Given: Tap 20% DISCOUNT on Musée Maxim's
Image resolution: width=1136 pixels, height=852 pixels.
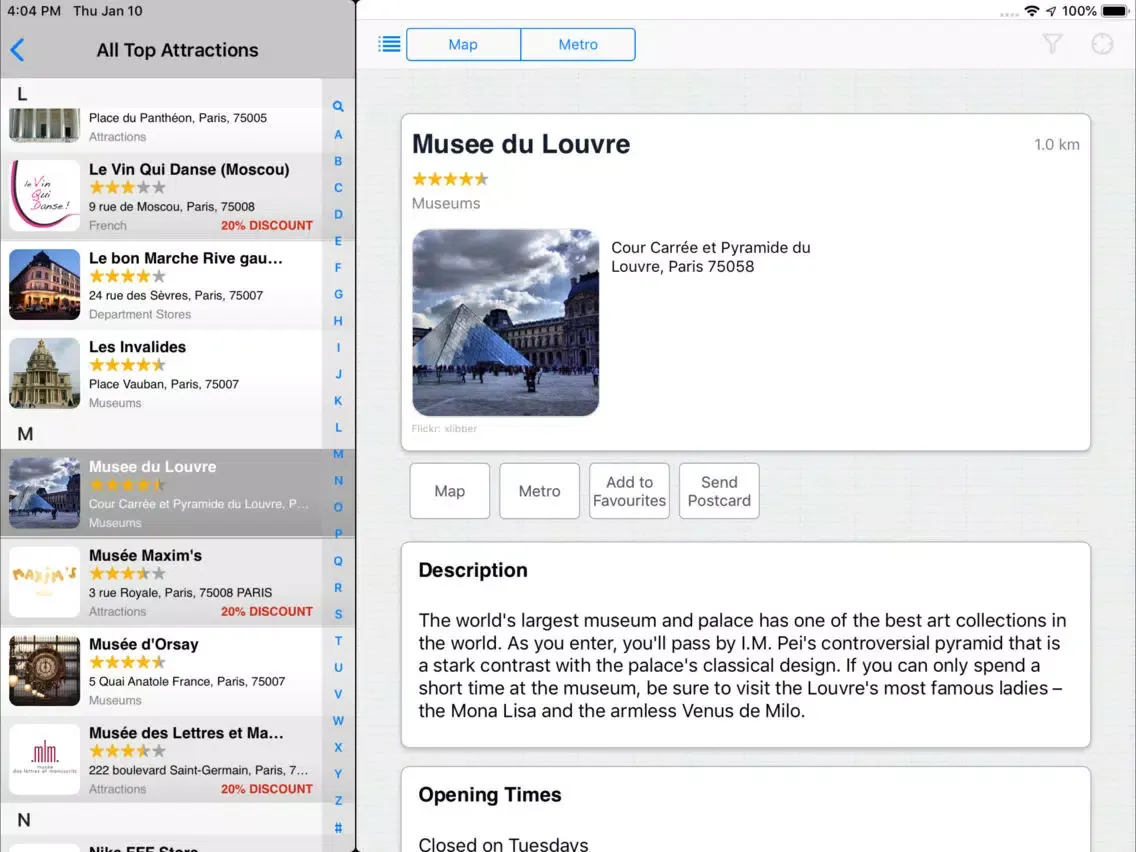Looking at the screenshot, I should coord(267,611).
